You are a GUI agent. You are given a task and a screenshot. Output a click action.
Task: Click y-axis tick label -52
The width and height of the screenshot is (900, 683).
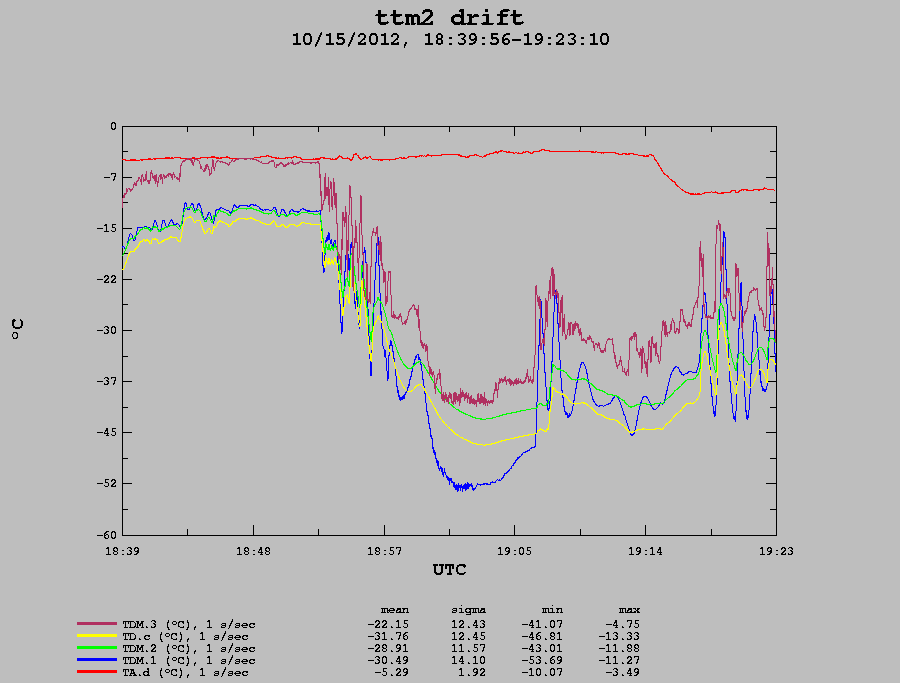[x=106, y=484]
